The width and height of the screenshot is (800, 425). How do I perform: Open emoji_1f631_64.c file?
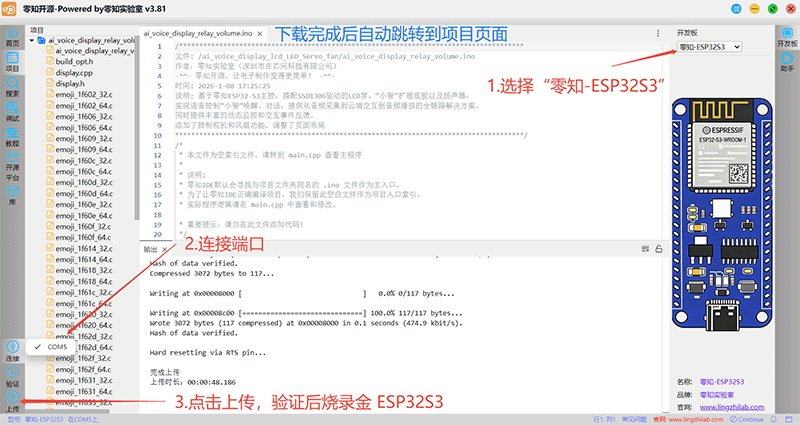coord(84,391)
